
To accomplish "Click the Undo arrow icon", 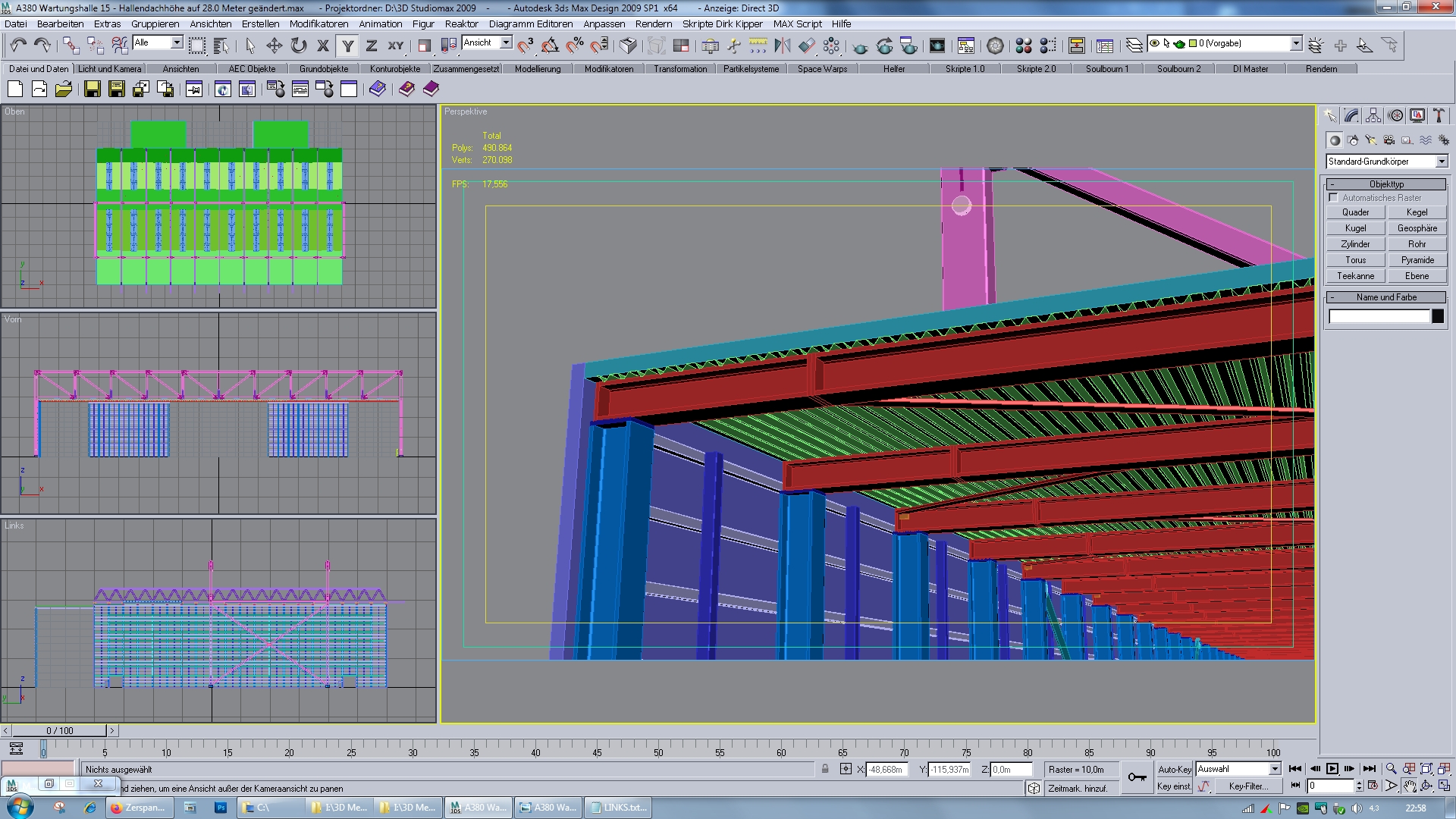I will coord(18,46).
